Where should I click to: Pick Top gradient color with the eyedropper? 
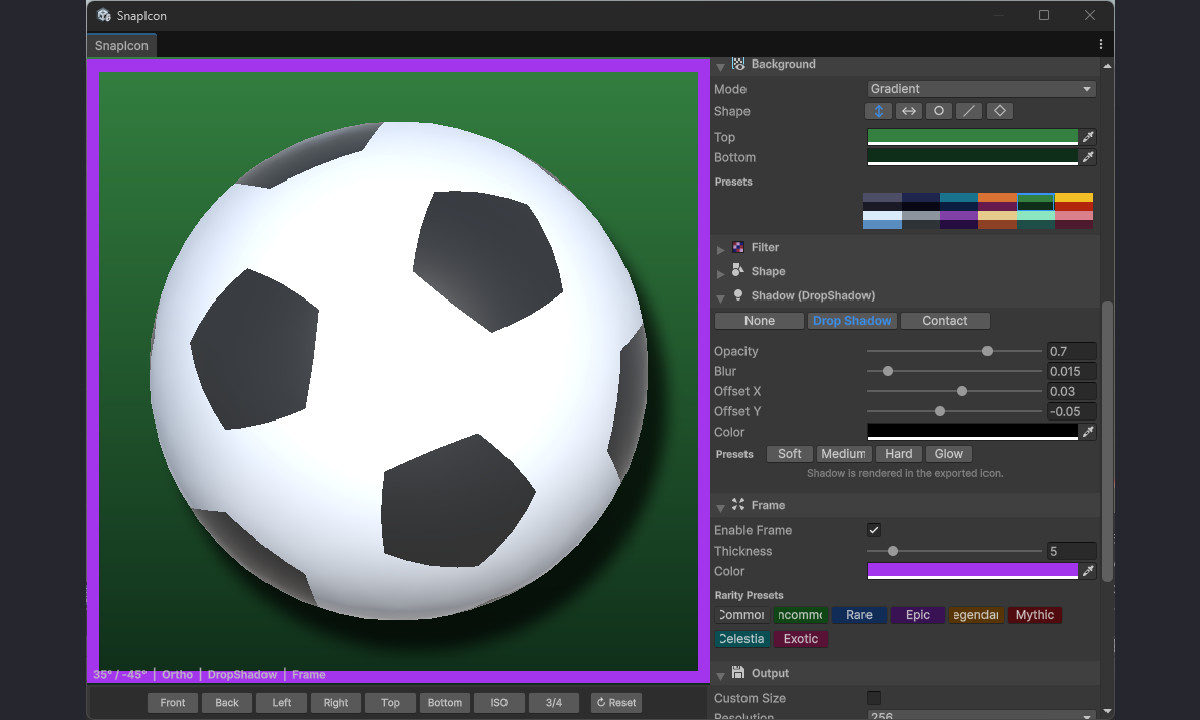(1089, 137)
